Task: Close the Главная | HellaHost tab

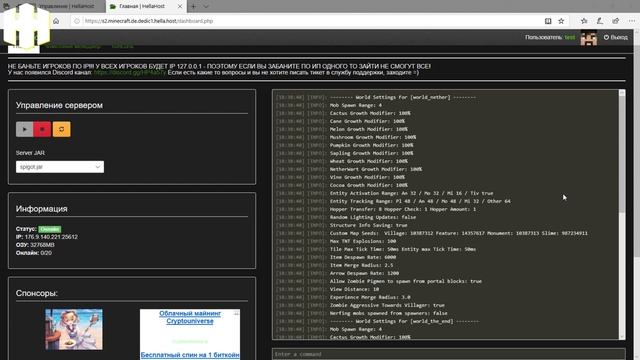Action: (180, 7)
